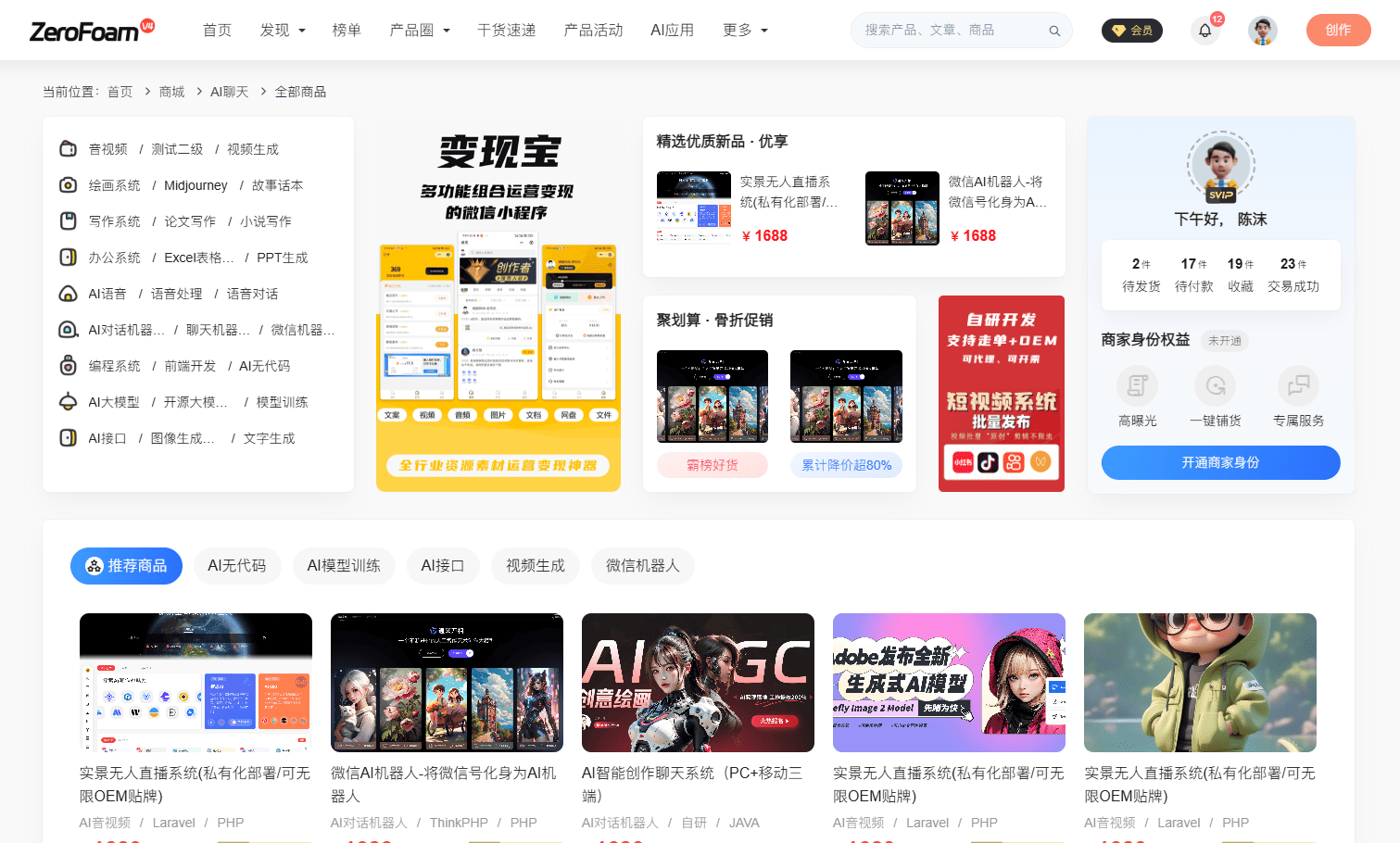Open the 微信AI机器人 product thumbnail
This screenshot has height=843, width=1400.
click(902, 208)
